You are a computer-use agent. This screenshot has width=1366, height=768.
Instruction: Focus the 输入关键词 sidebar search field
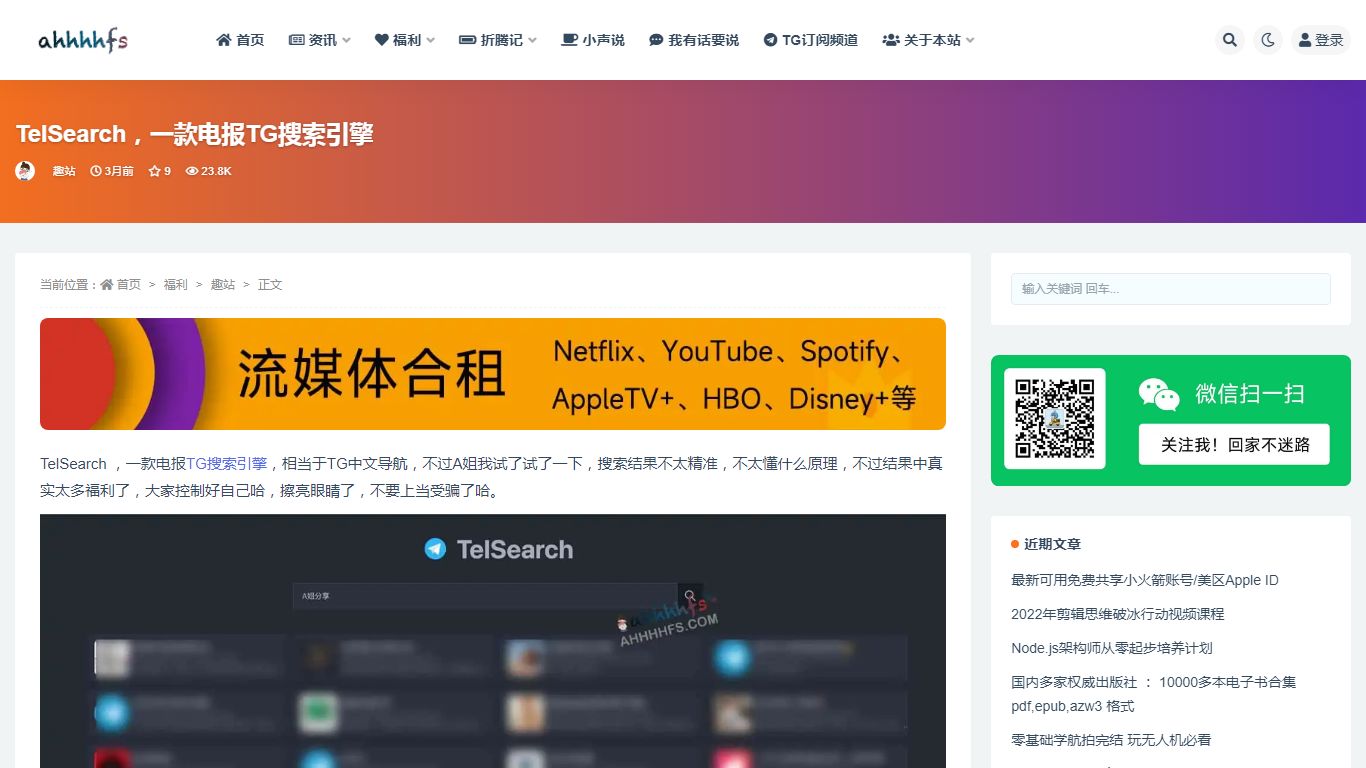(1171, 289)
